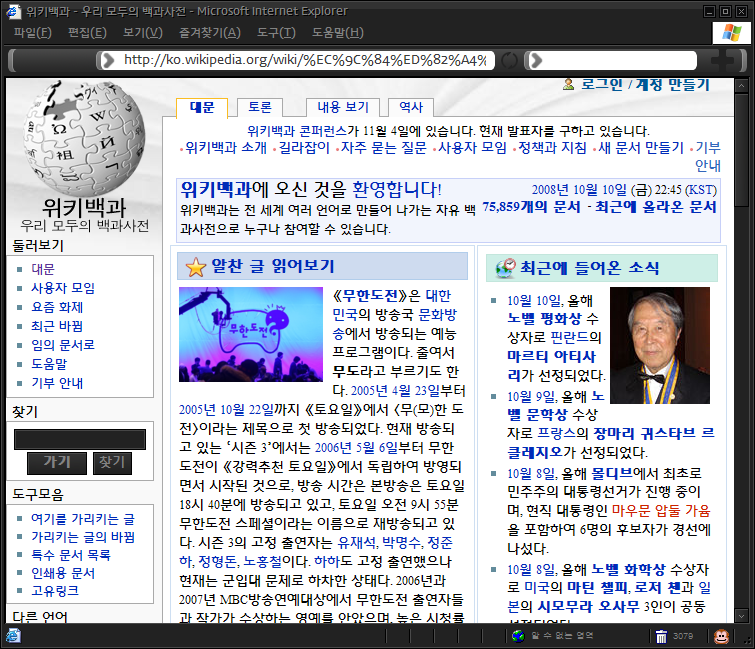This screenshot has height=649, width=755.
Task: Switch to the 내용 보기 tab
Action: pyautogui.click(x=343, y=107)
